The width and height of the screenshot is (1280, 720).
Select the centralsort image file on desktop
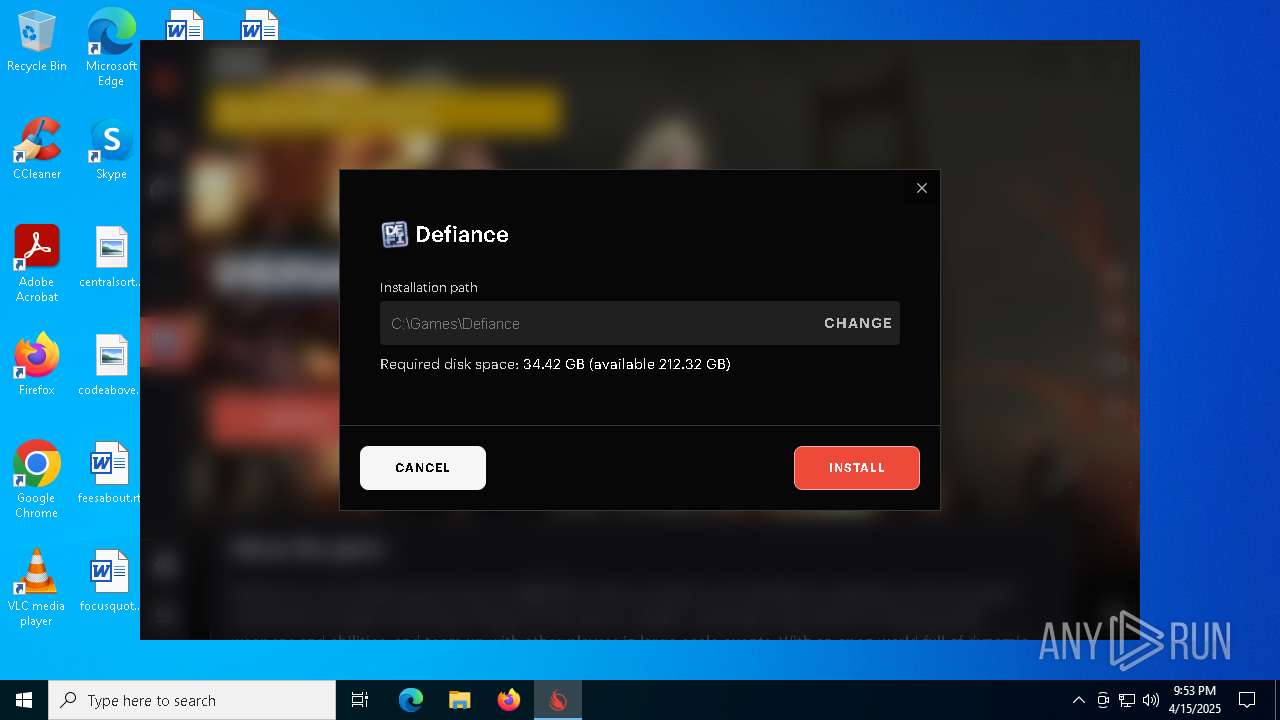point(111,257)
